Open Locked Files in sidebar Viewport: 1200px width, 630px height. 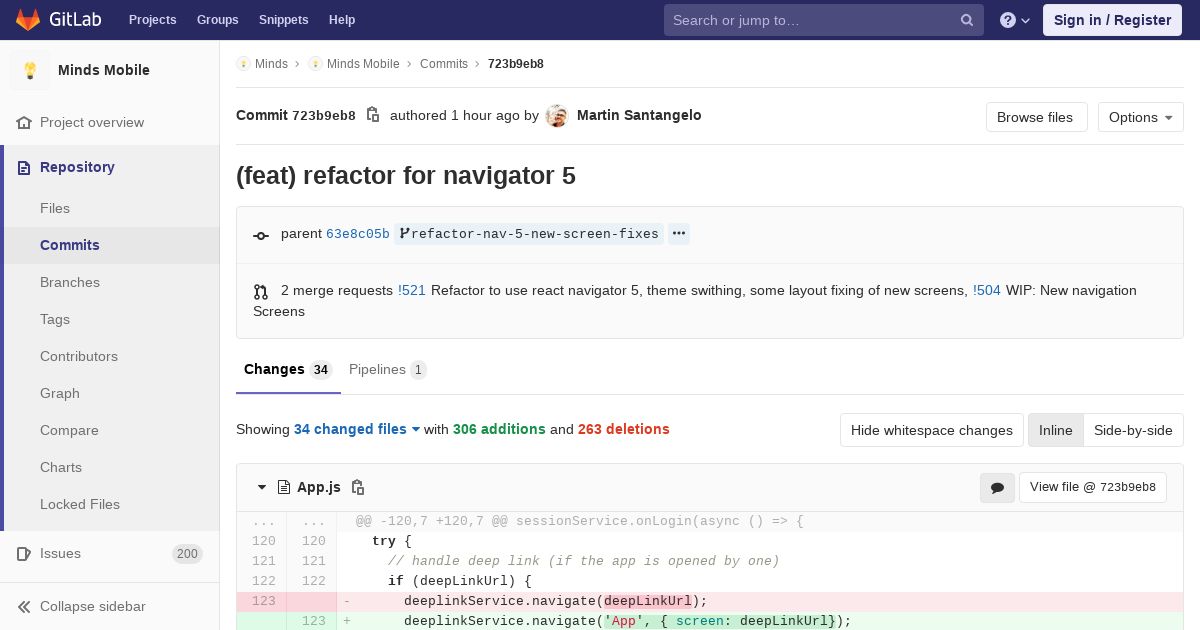click(x=80, y=505)
